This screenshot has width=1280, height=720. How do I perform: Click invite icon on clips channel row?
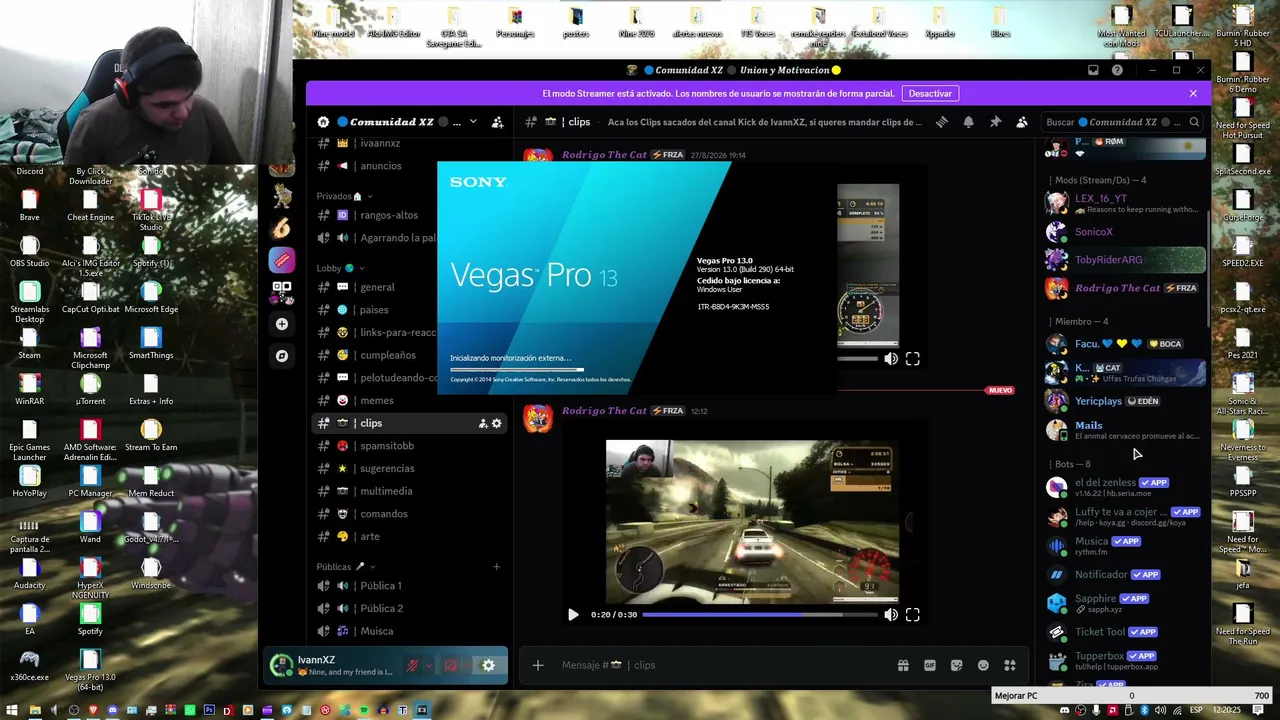coord(482,423)
